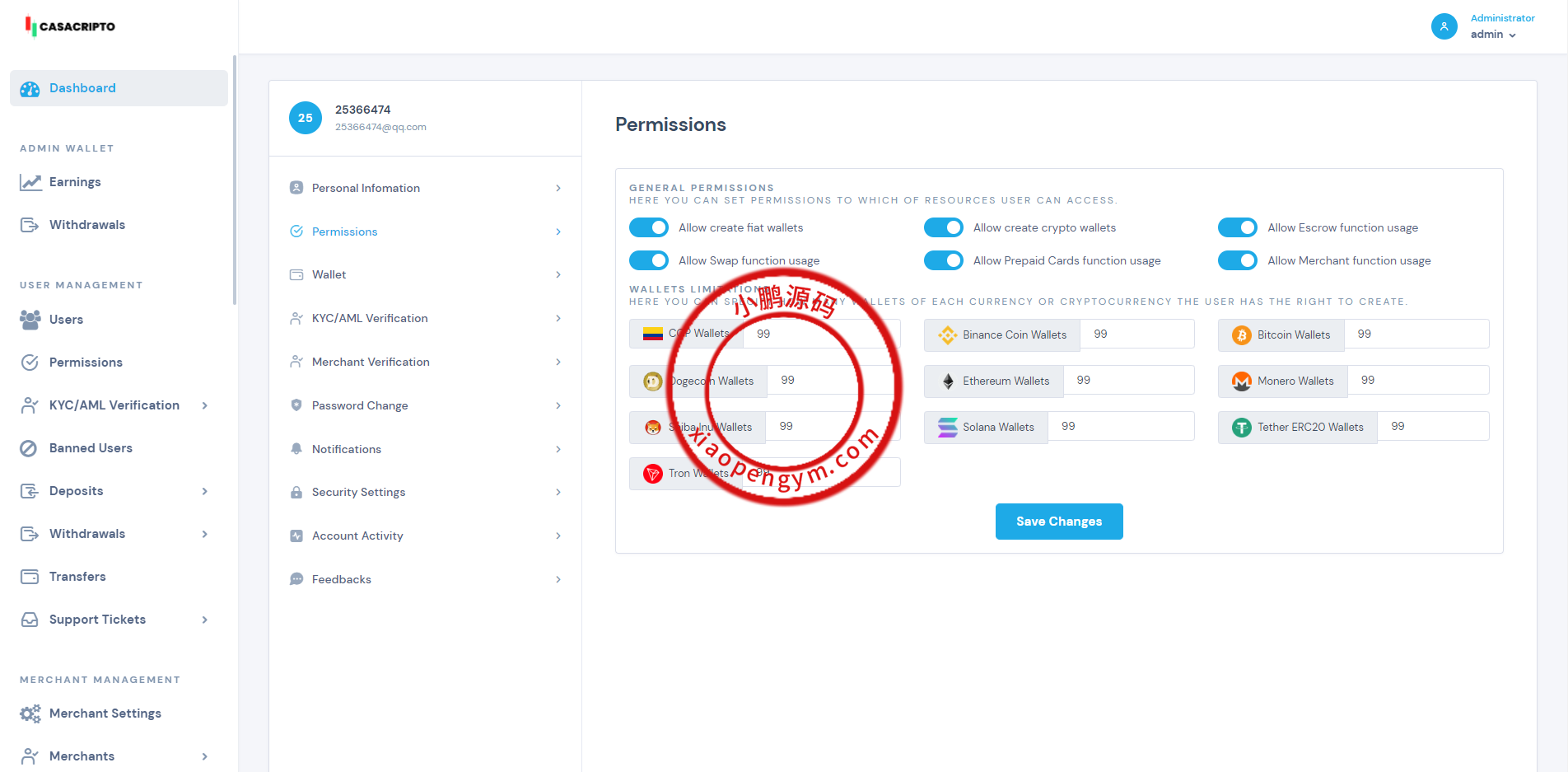Expand the Deposits submenu arrow
Screen dimensions: 1568x772
coord(205,491)
